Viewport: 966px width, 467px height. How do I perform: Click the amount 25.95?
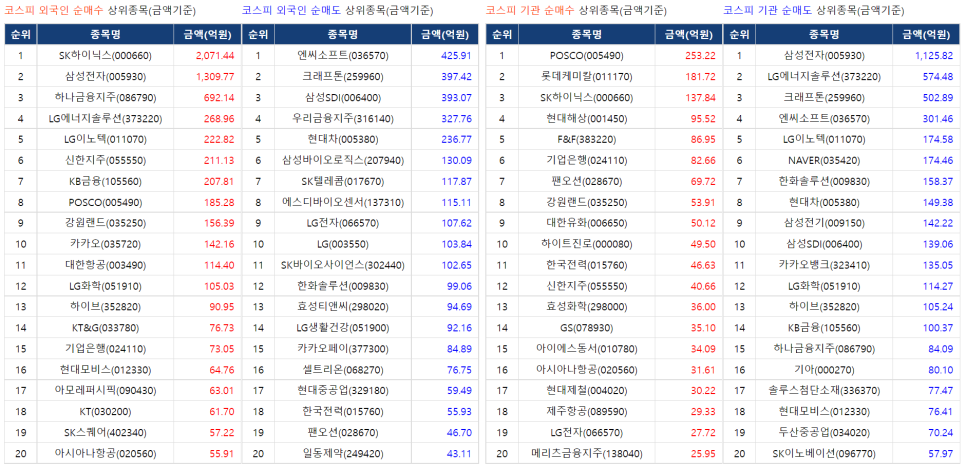click(703, 453)
